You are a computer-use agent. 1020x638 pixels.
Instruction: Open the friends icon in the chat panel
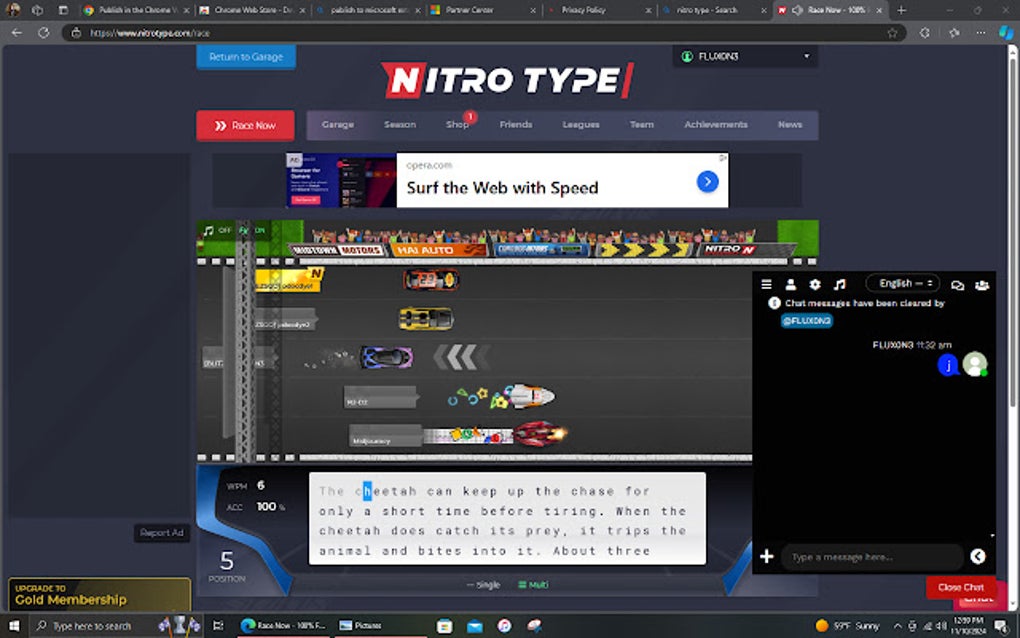click(791, 284)
